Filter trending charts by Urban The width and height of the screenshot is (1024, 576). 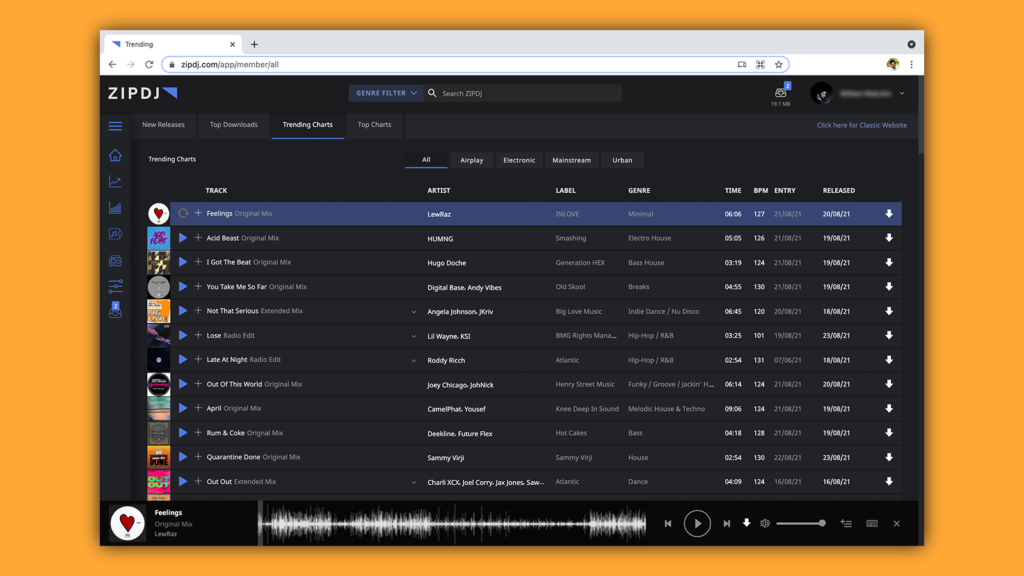[x=622, y=160]
